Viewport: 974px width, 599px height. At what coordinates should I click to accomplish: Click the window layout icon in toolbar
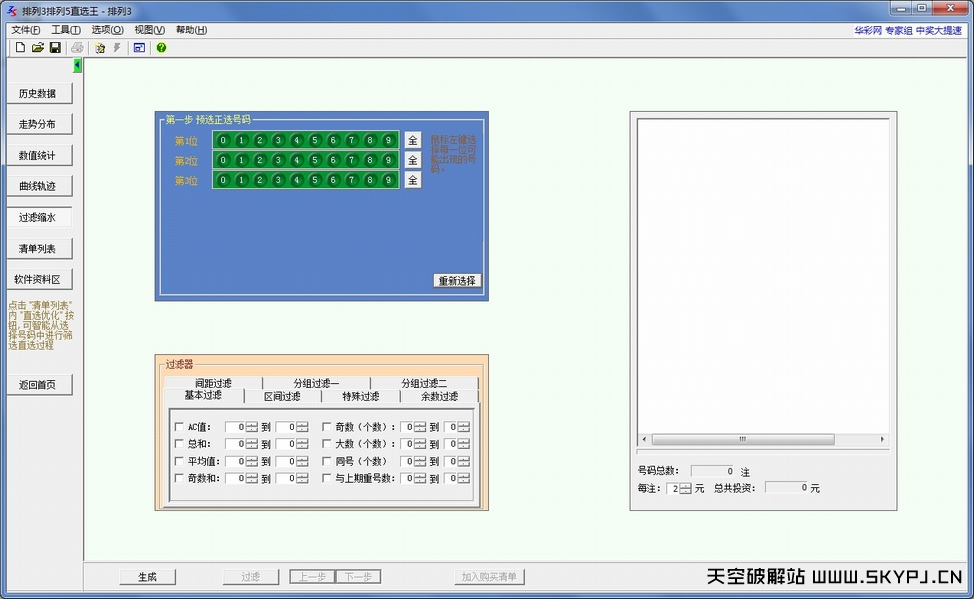tap(139, 47)
